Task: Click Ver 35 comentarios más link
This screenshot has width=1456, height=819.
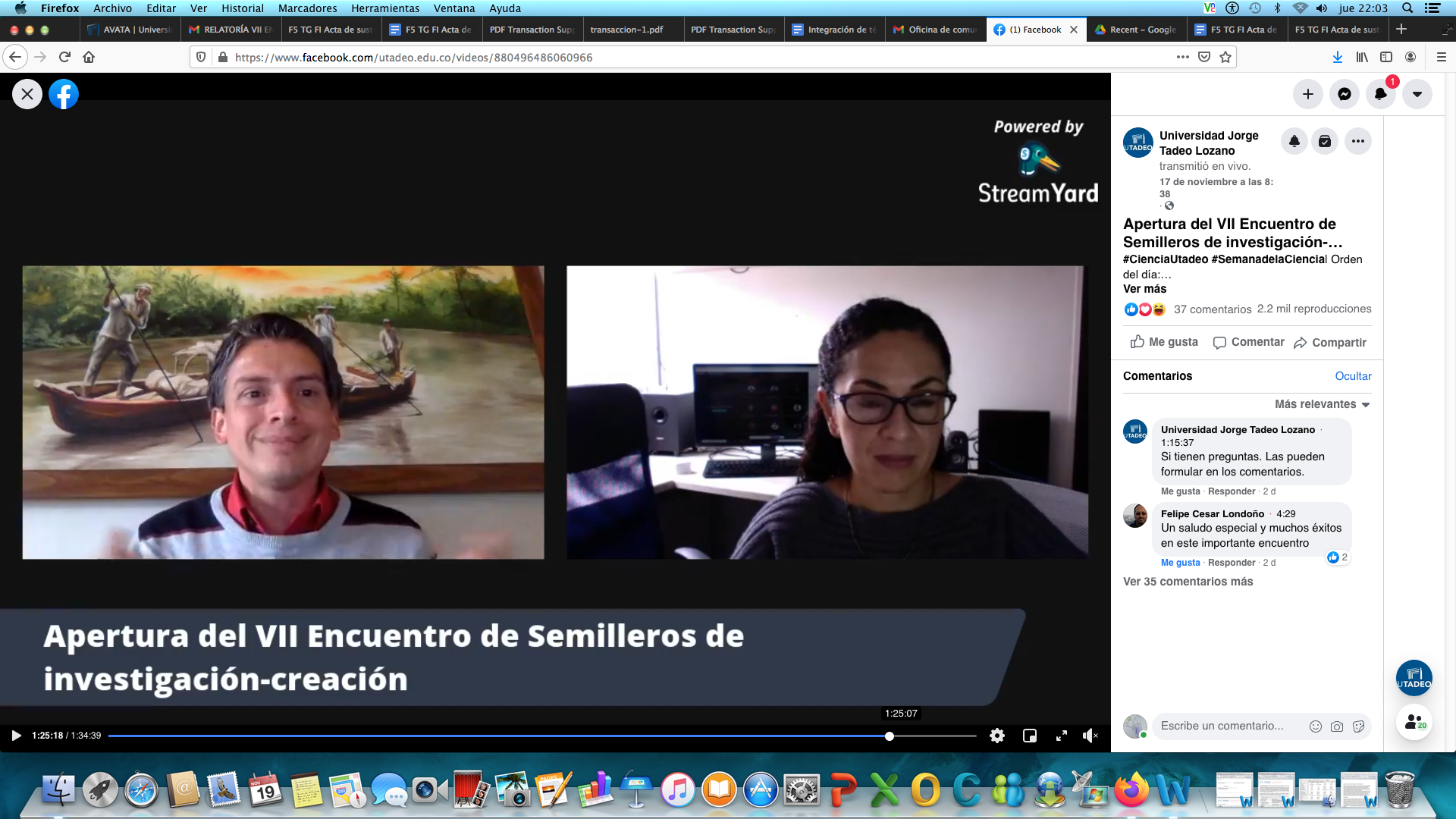Action: tap(1188, 582)
